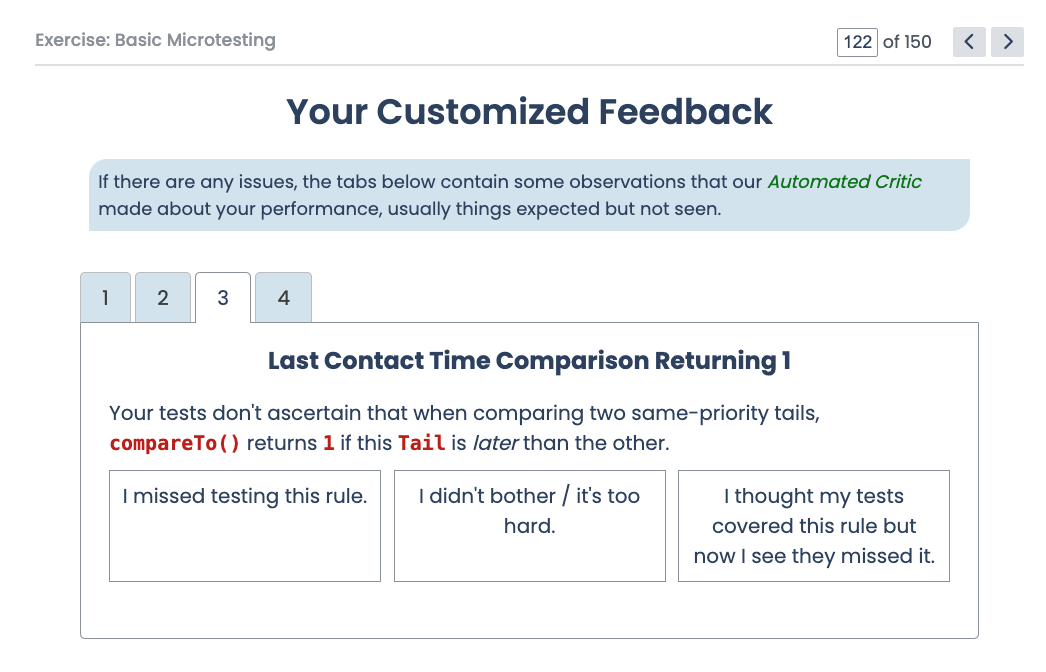This screenshot has height=672, width=1046.
Task: Go to the previous page with left chevron
Action: [969, 42]
